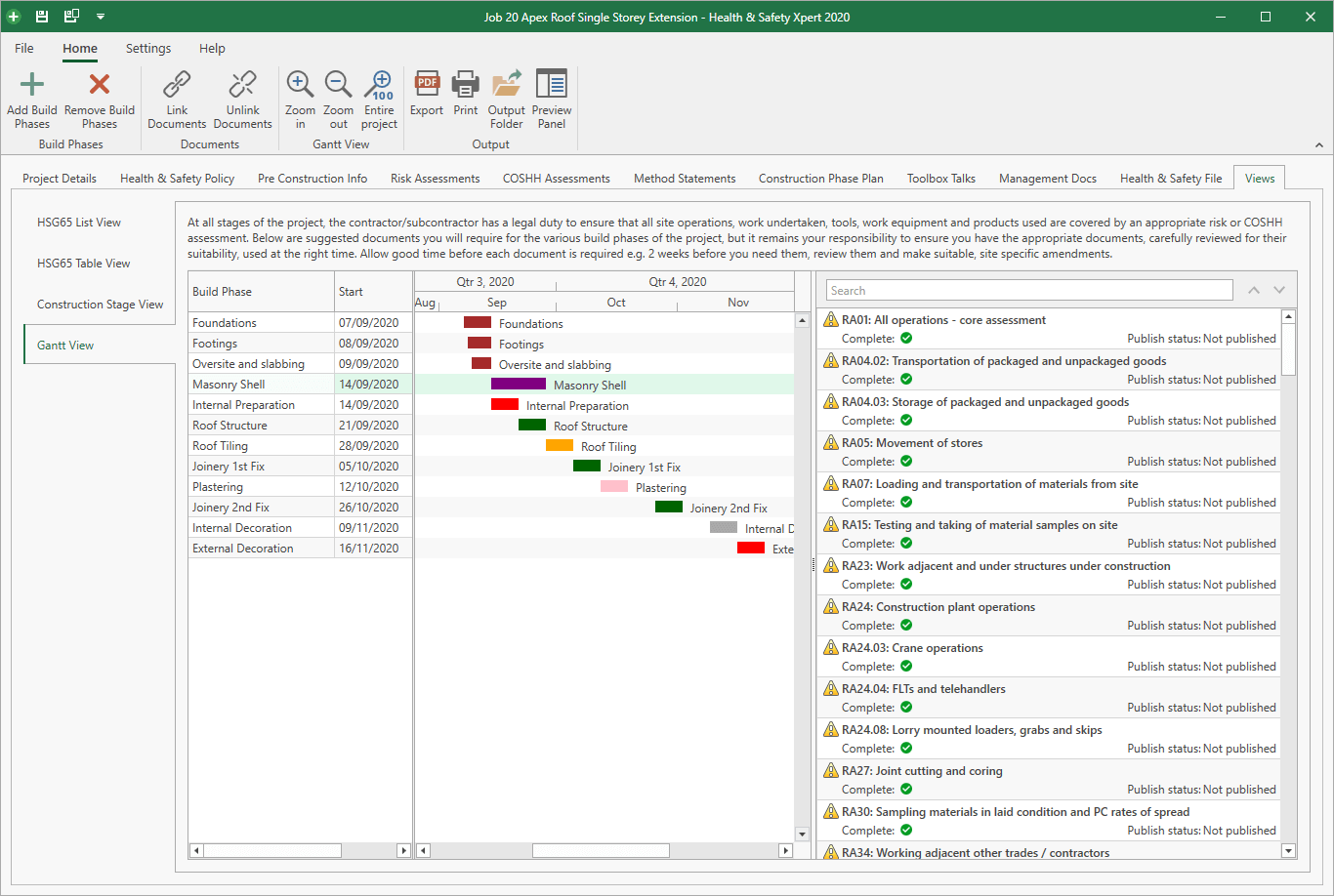Open the HSG65 Table View
Viewport: 1334px width, 896px height.
[x=84, y=264]
